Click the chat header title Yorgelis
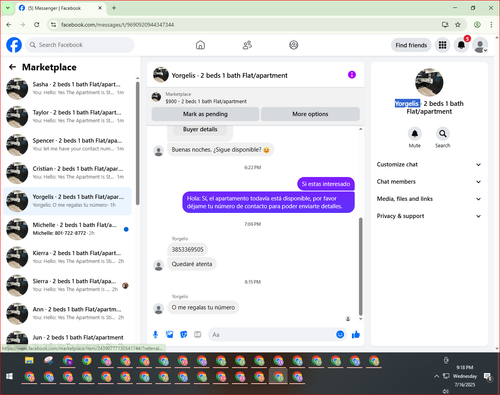Viewport: 500px width, 395px height. 229,75
